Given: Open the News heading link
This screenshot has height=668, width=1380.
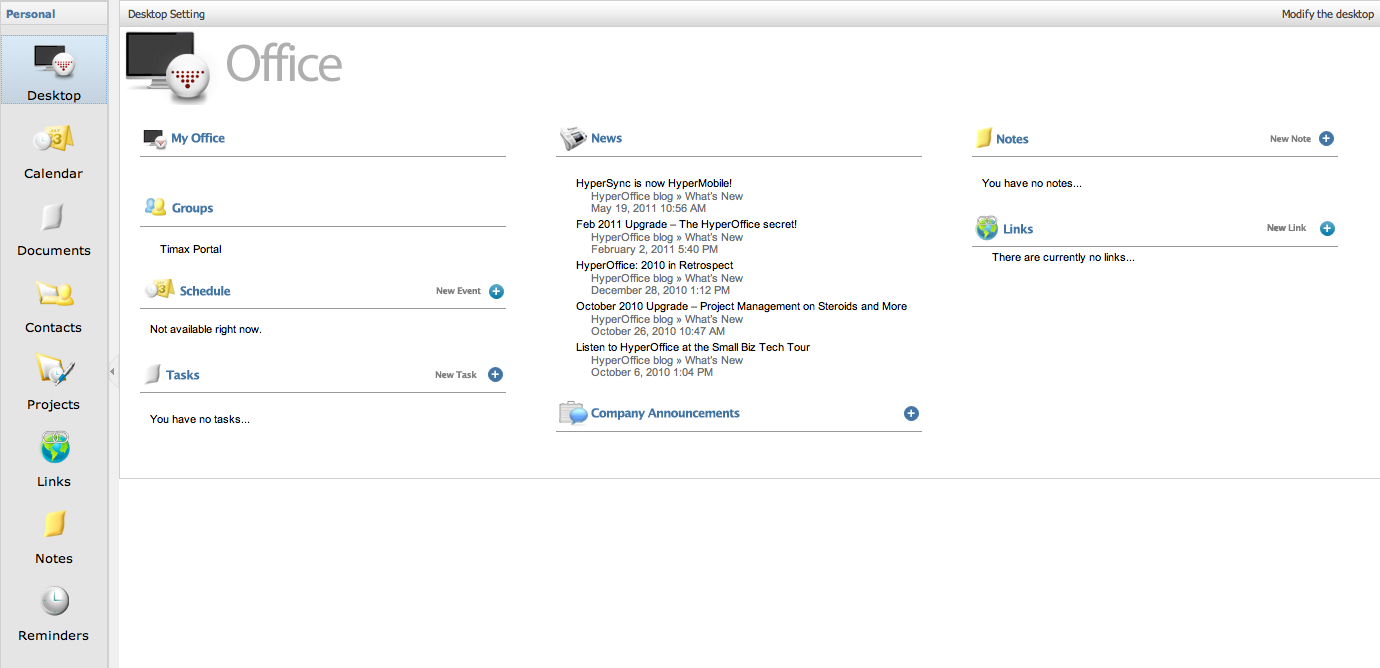Looking at the screenshot, I should tap(606, 138).
